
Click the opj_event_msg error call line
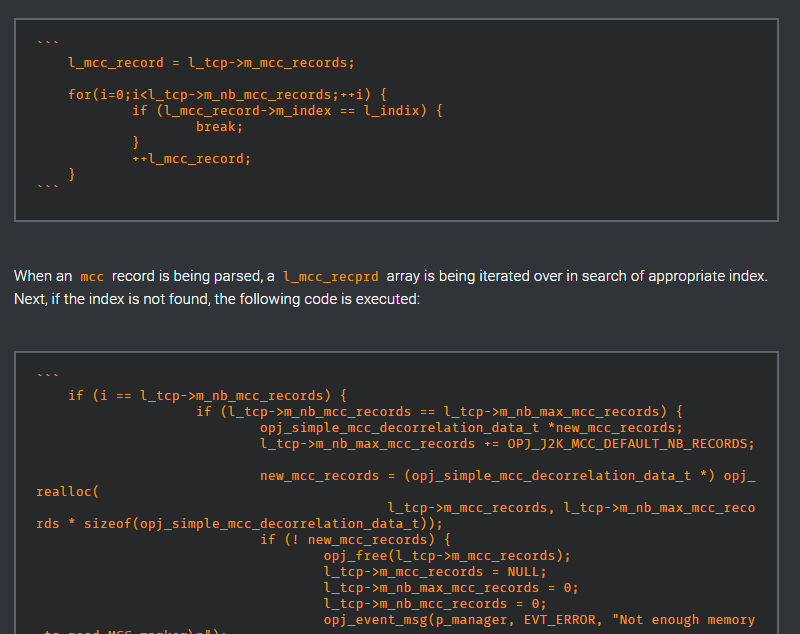point(539,619)
